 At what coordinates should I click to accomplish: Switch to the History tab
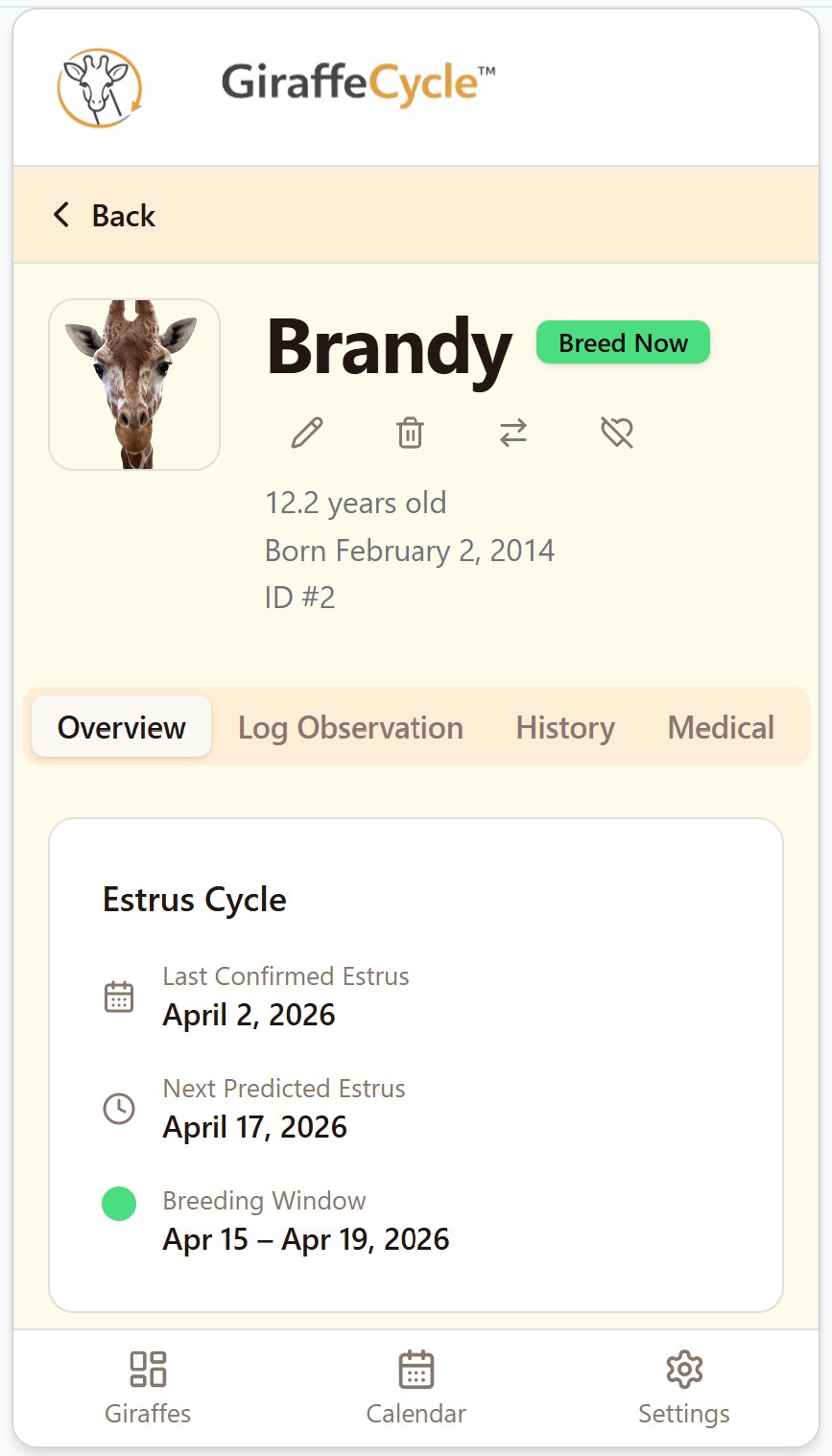point(565,727)
